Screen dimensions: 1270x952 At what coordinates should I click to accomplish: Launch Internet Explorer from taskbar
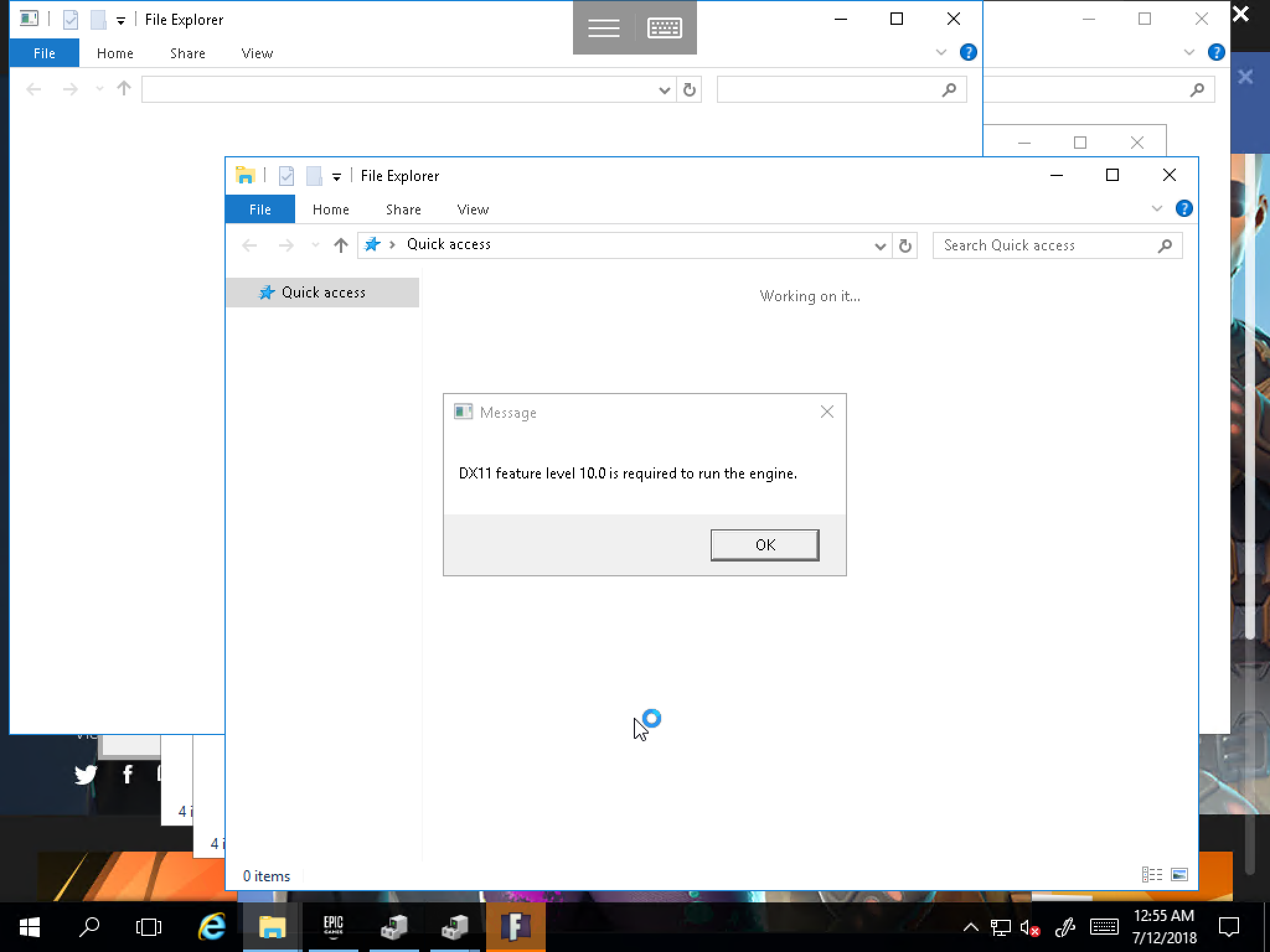click(x=211, y=927)
